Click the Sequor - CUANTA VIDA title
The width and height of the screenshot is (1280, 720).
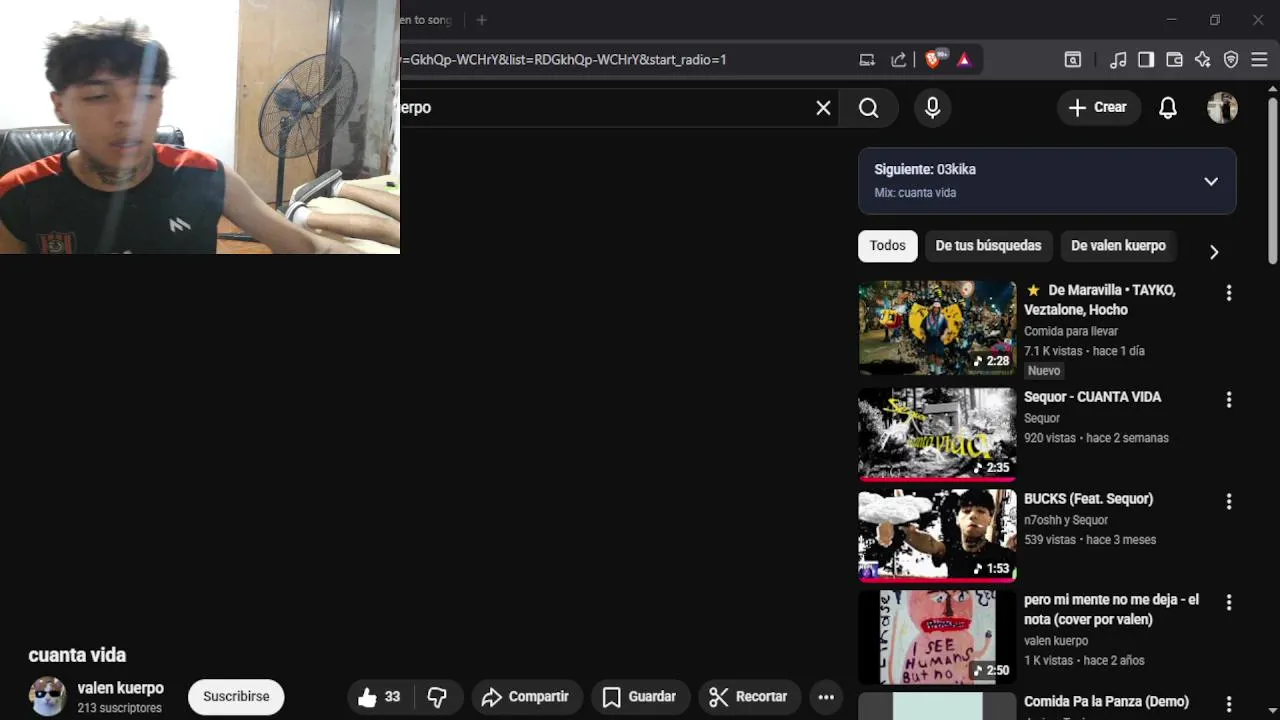(1092, 397)
